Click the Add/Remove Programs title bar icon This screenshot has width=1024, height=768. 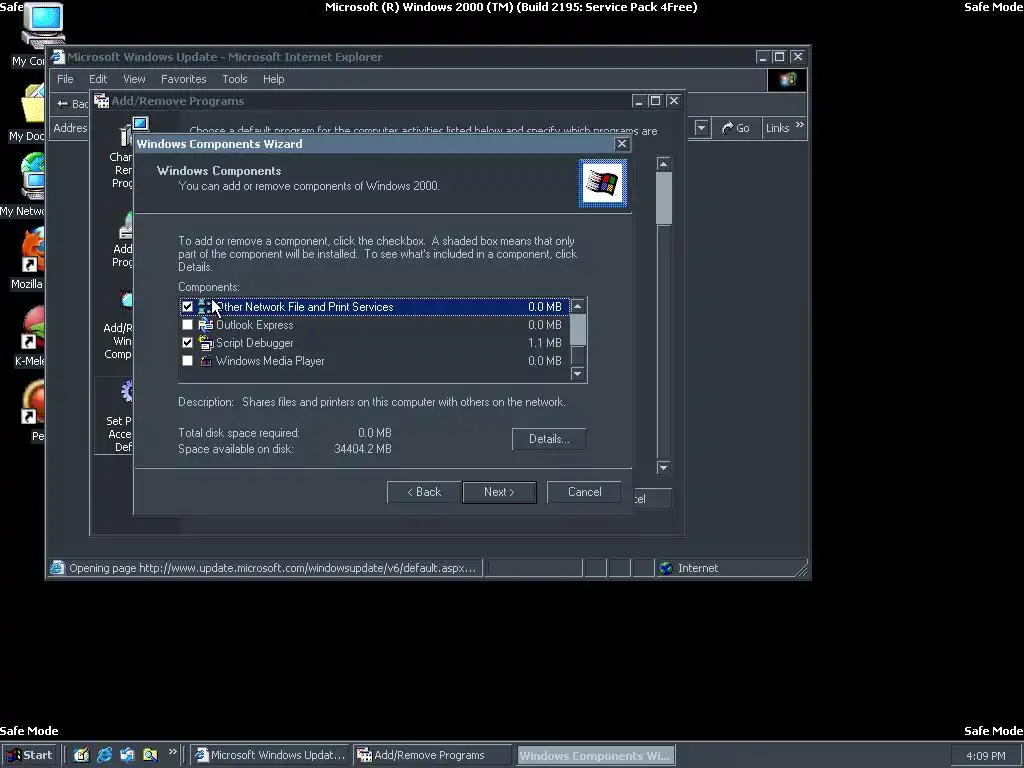(101, 101)
